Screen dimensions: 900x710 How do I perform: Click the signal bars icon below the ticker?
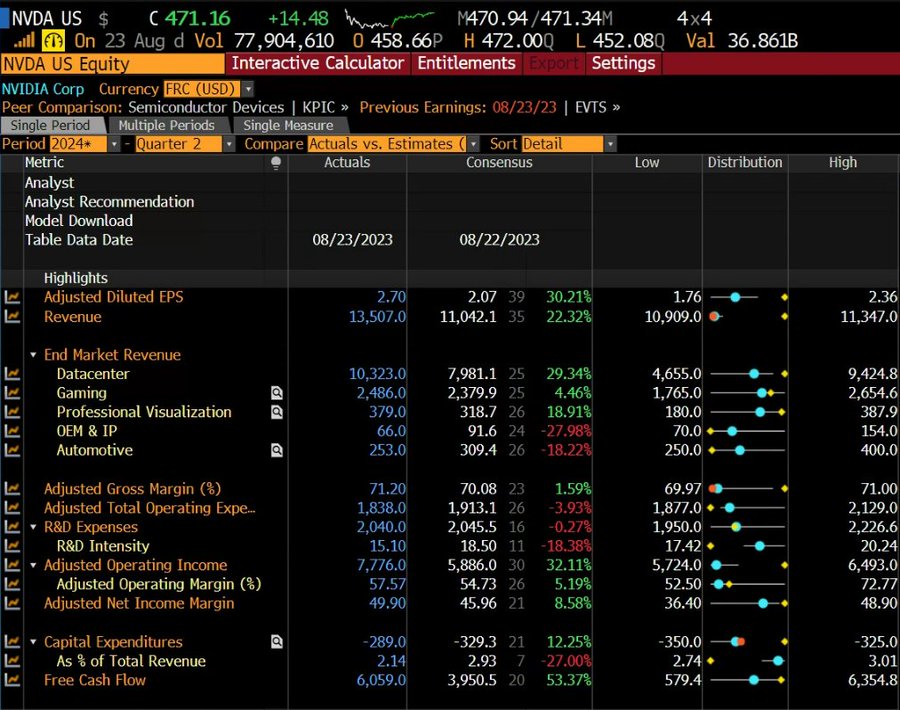pos(24,40)
